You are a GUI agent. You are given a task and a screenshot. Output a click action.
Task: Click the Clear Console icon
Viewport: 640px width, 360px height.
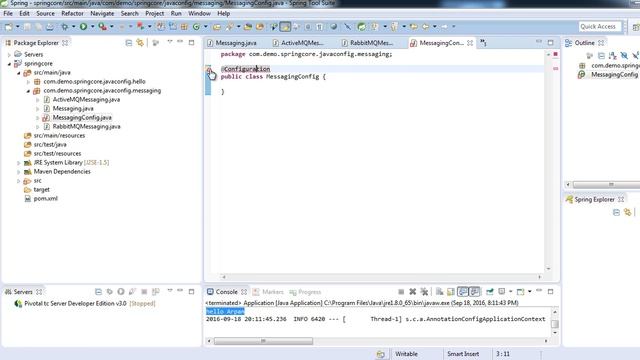439,291
